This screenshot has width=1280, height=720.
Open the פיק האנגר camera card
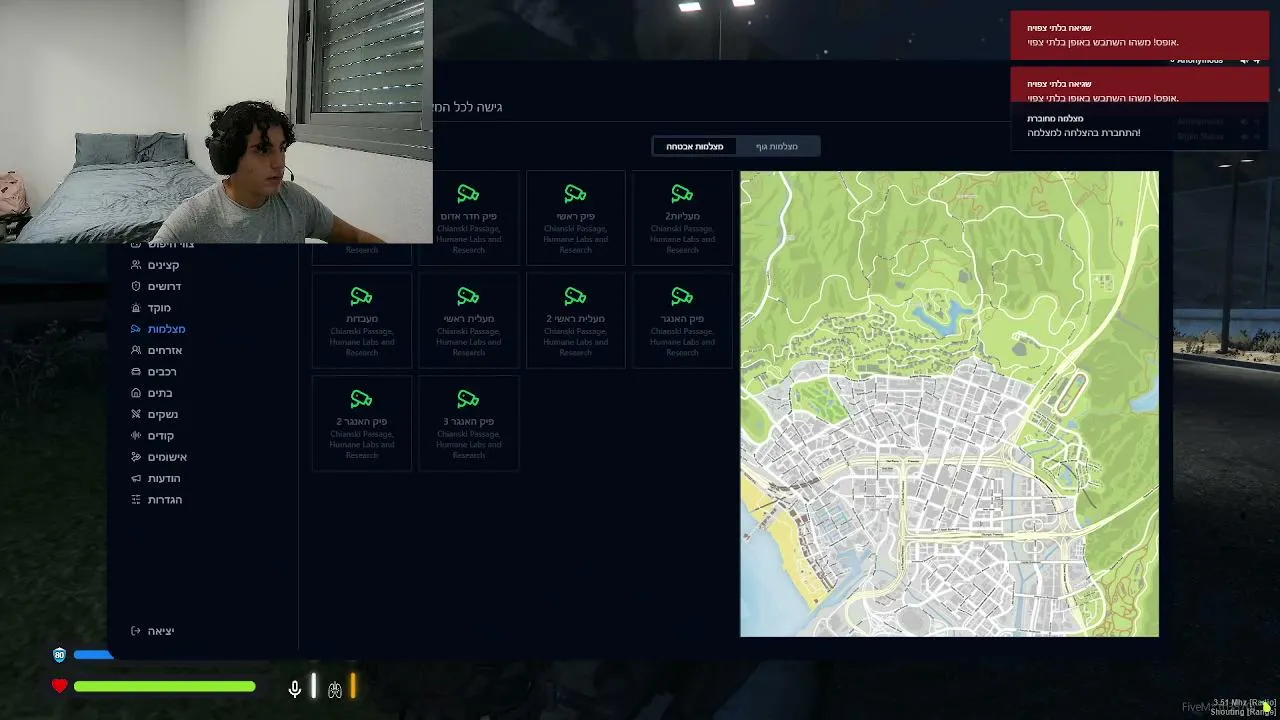click(x=682, y=320)
